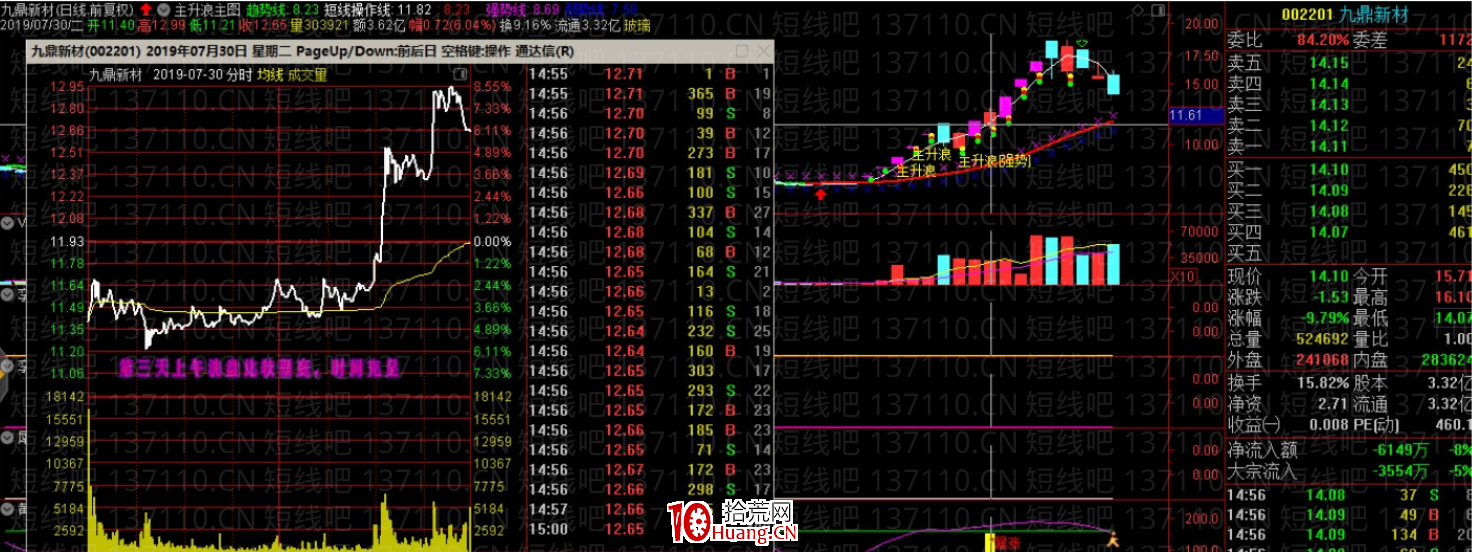Select the 买一 14.10 order row

(x=1349, y=169)
